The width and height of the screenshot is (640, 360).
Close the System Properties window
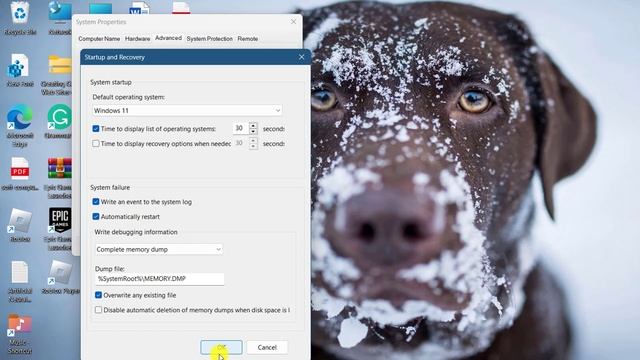click(293, 22)
